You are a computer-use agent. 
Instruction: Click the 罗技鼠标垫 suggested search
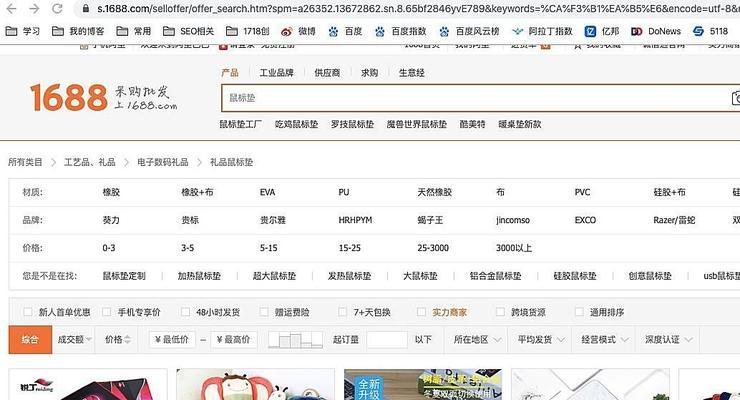353,124
